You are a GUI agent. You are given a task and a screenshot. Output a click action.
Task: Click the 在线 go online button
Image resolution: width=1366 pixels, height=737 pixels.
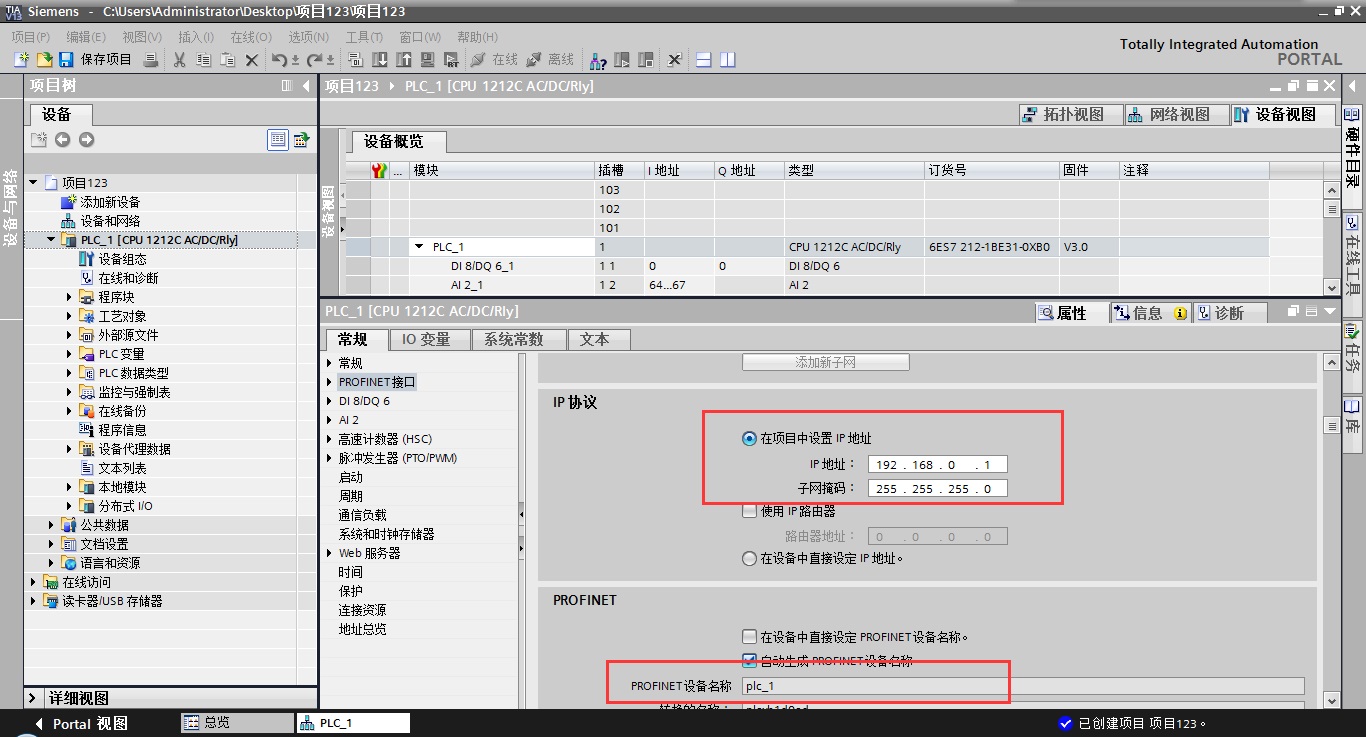click(494, 60)
